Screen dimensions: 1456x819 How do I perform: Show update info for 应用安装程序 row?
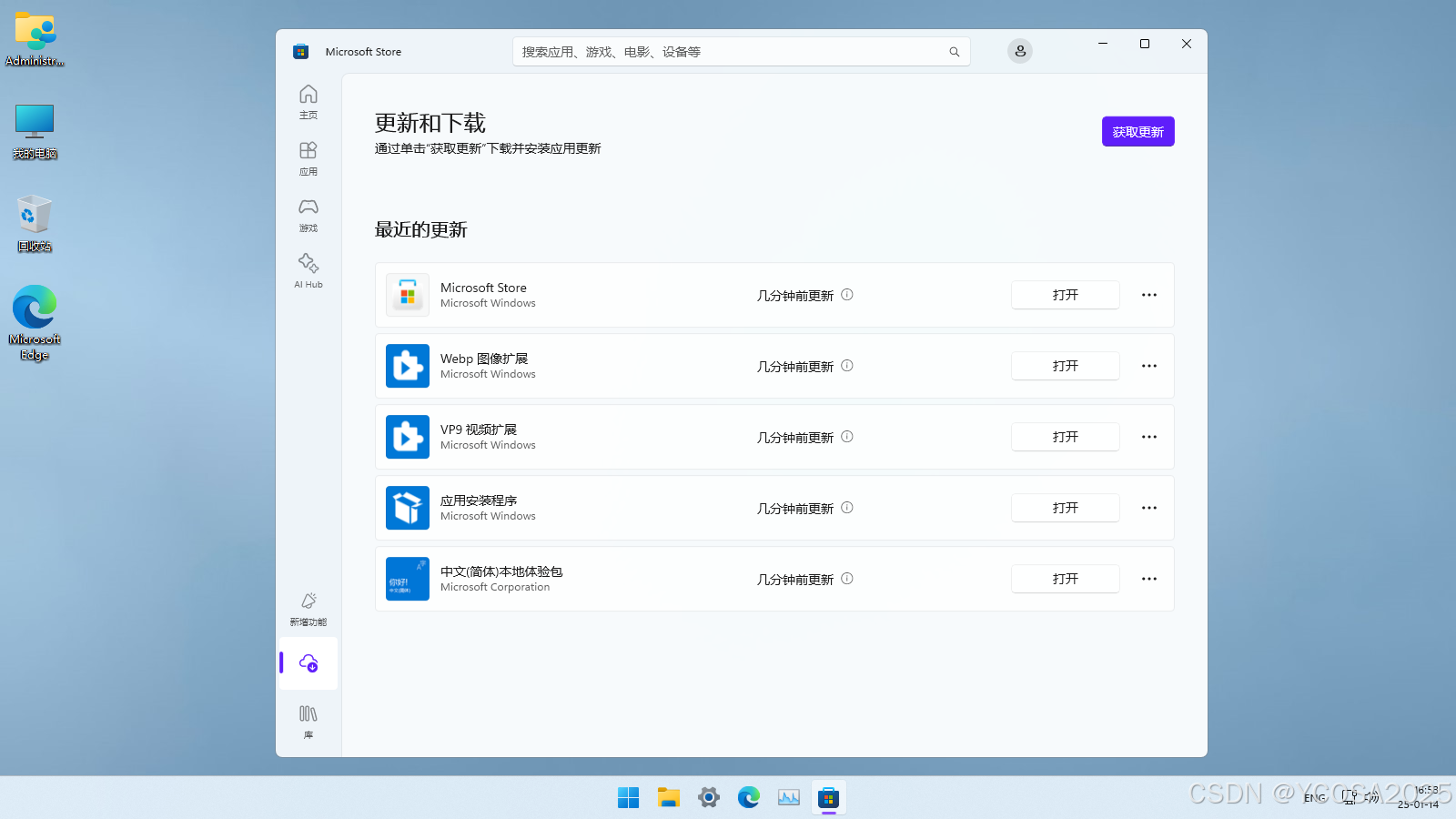click(x=847, y=508)
